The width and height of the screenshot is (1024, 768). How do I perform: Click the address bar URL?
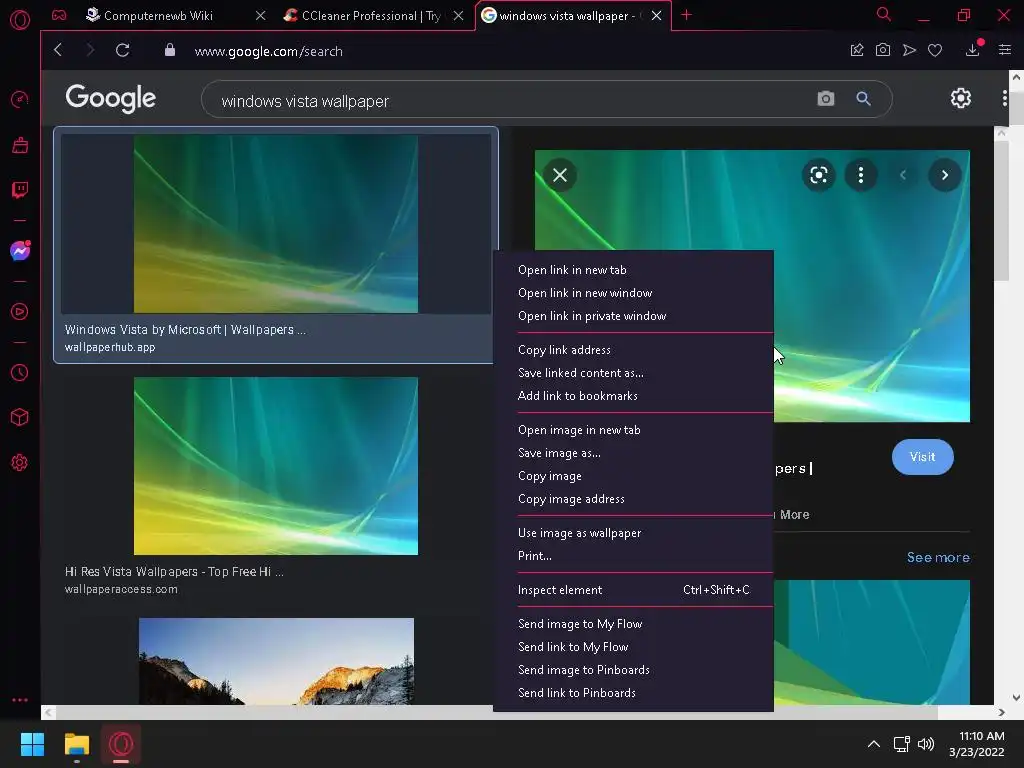[x=268, y=51]
